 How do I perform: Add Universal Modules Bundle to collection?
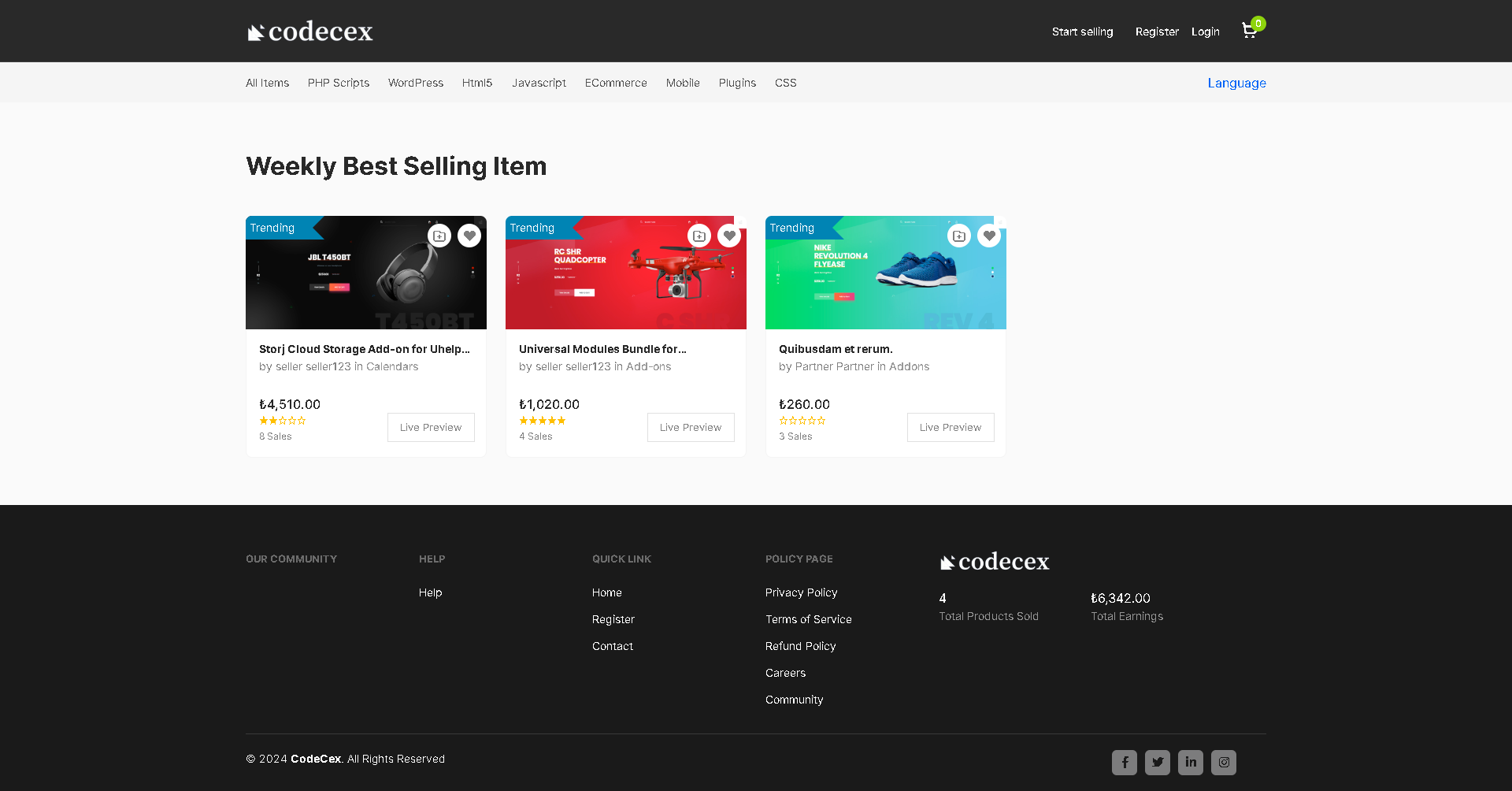(699, 236)
